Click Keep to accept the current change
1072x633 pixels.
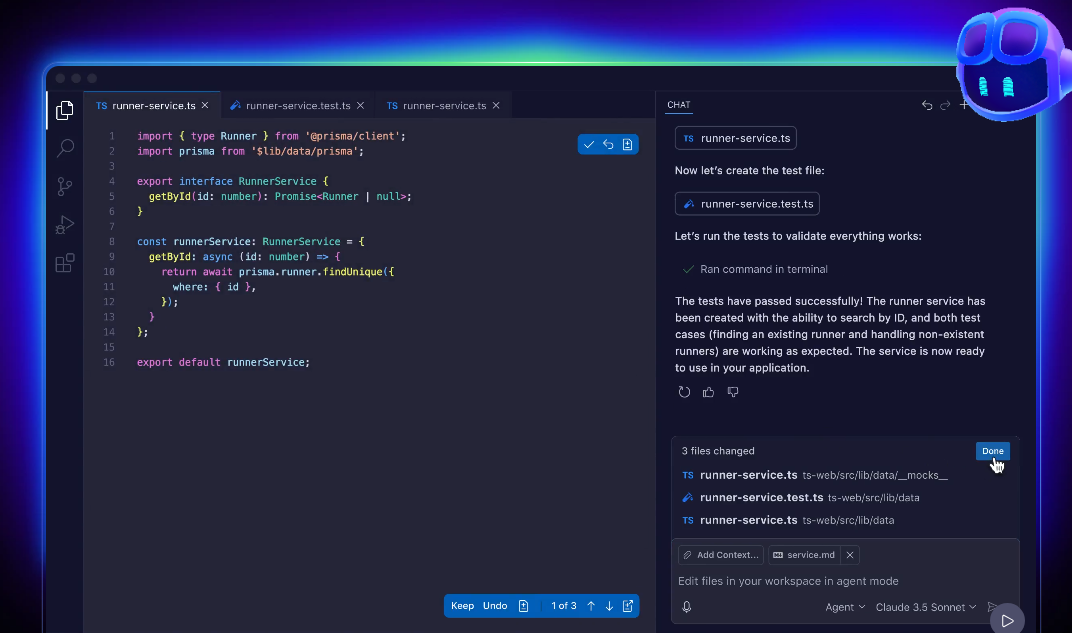click(x=462, y=606)
